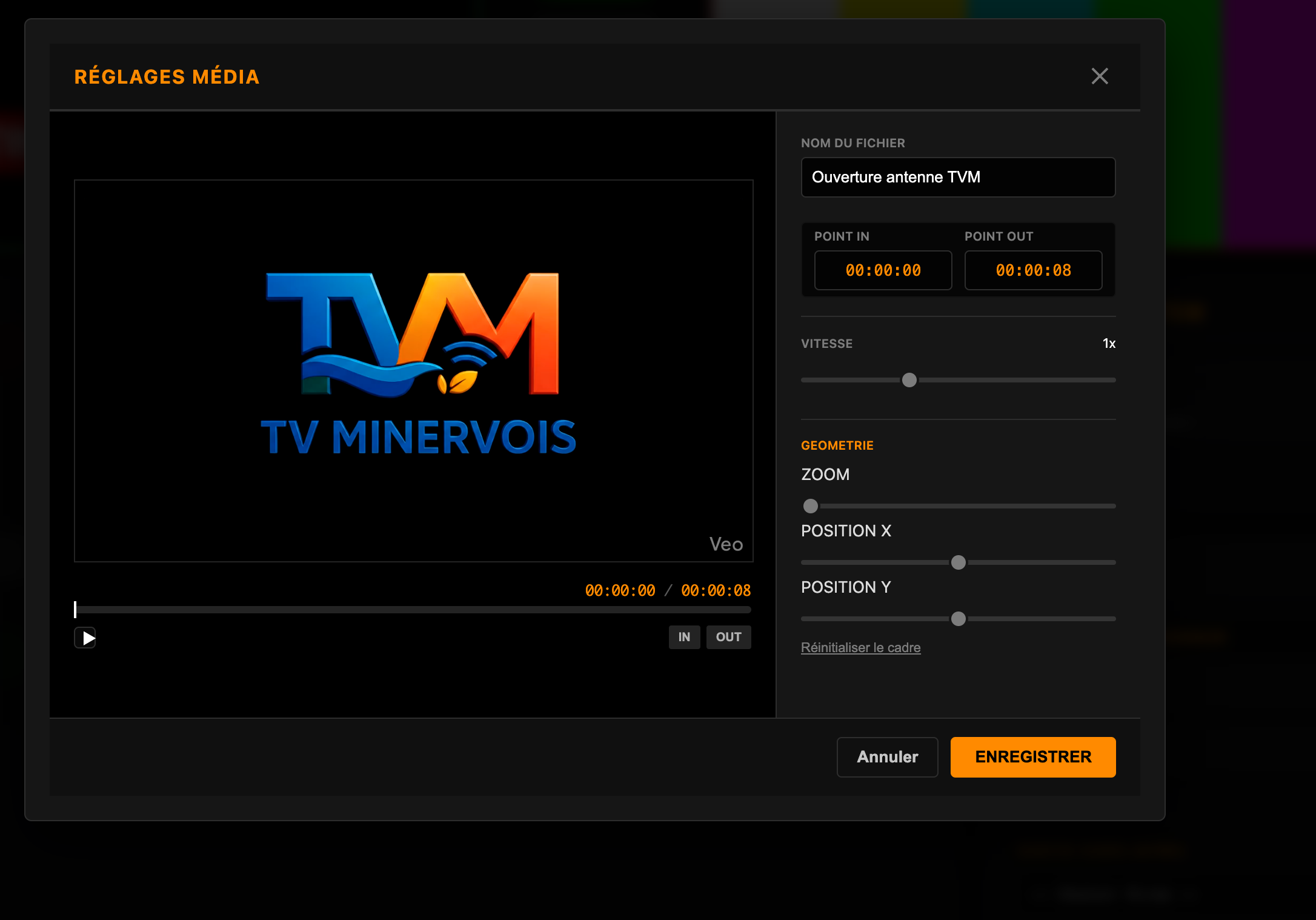
Task: Adjust the Position X slider handle
Action: point(958,562)
